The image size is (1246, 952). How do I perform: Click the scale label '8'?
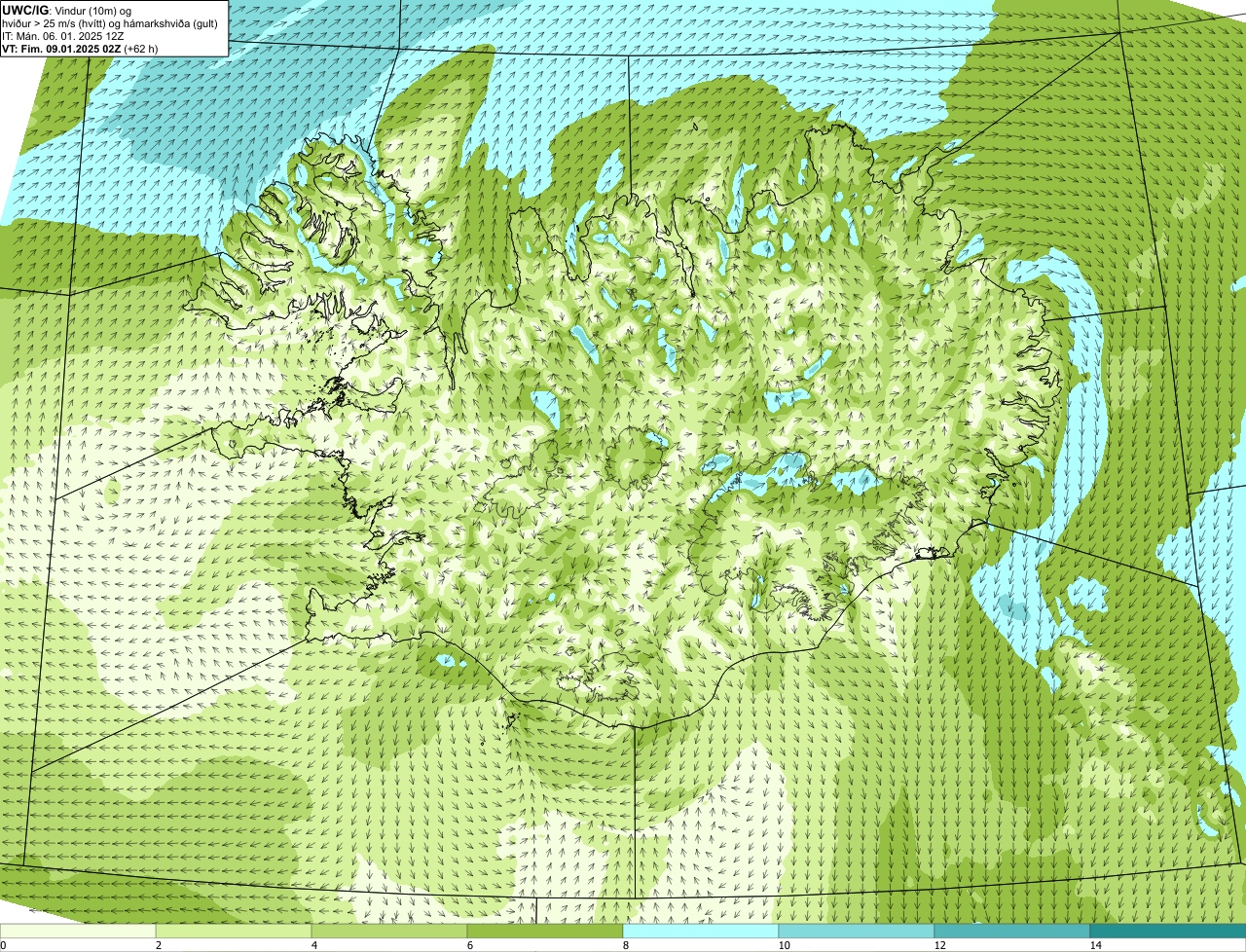pos(625,945)
